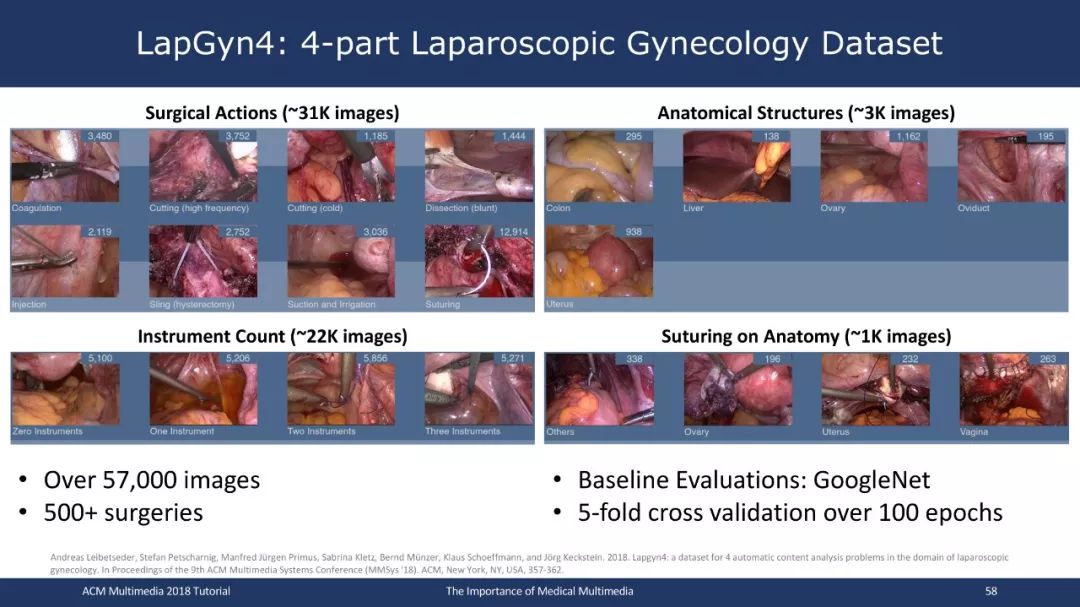
Task: Click the Dissection (blunt) thumbnail
Action: click(479, 166)
